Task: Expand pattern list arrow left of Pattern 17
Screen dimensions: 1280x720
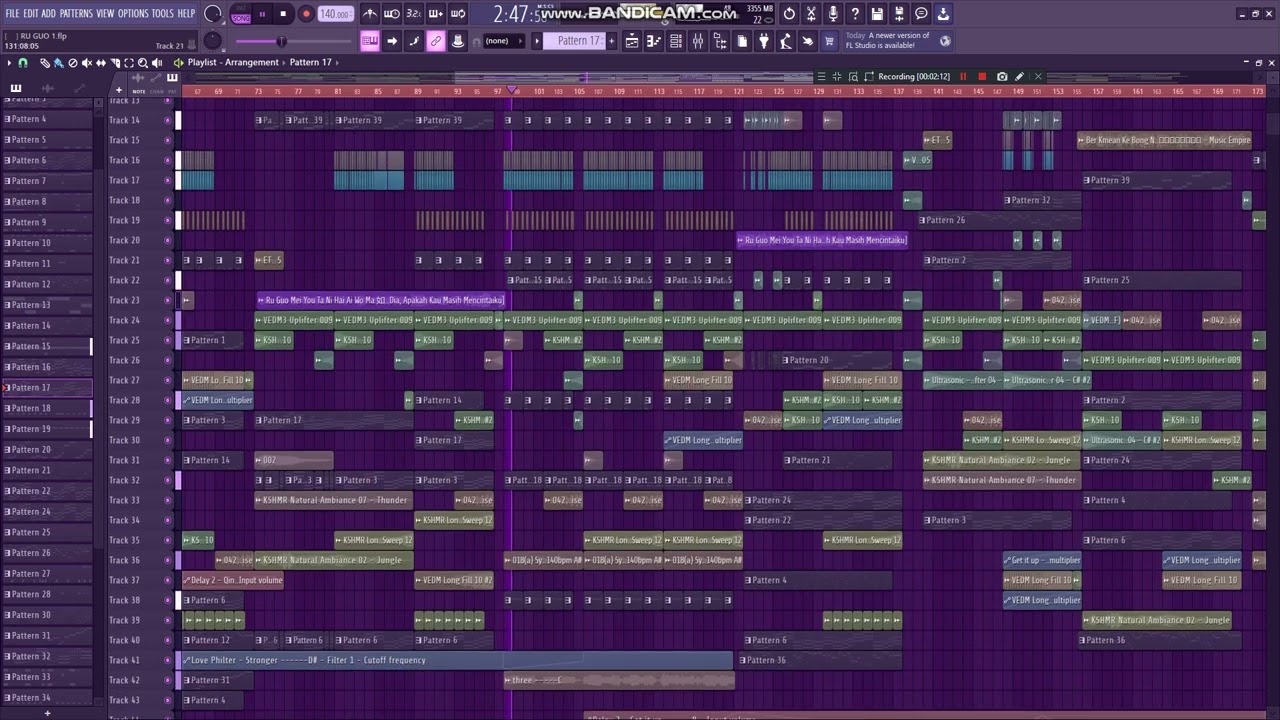Action: 537,41
